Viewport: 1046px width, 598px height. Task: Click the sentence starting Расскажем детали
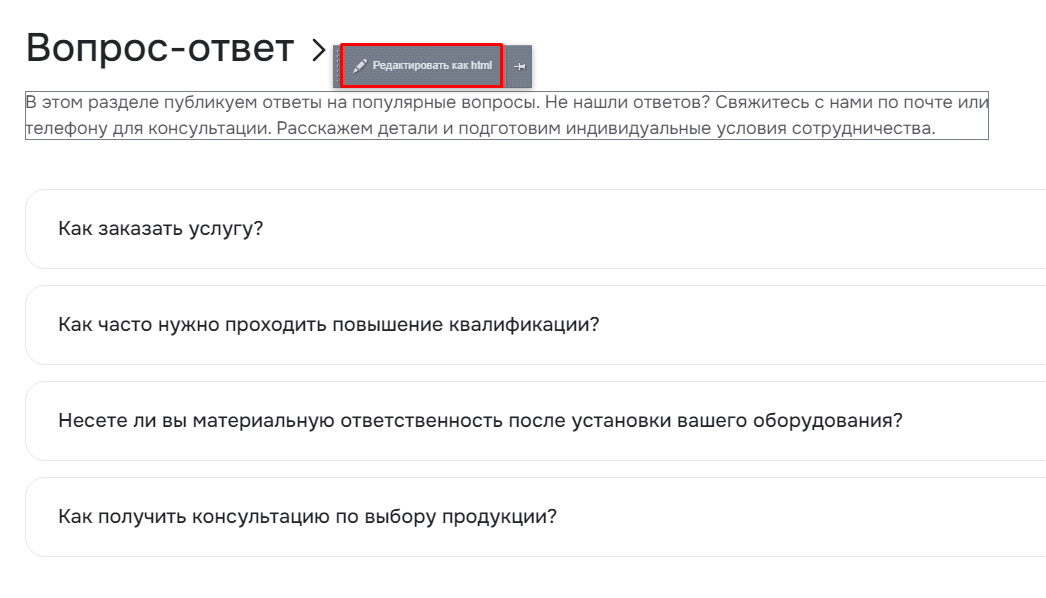click(x=606, y=128)
